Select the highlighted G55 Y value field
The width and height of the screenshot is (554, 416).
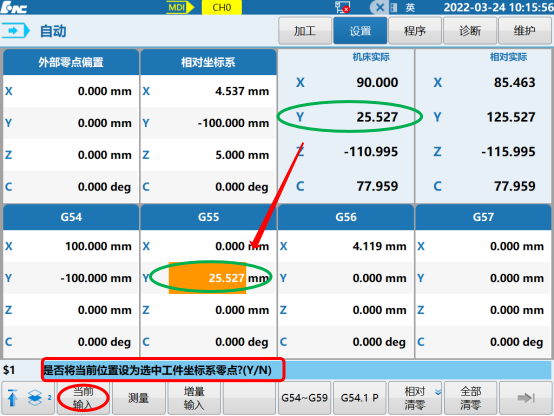pyautogui.click(x=207, y=278)
